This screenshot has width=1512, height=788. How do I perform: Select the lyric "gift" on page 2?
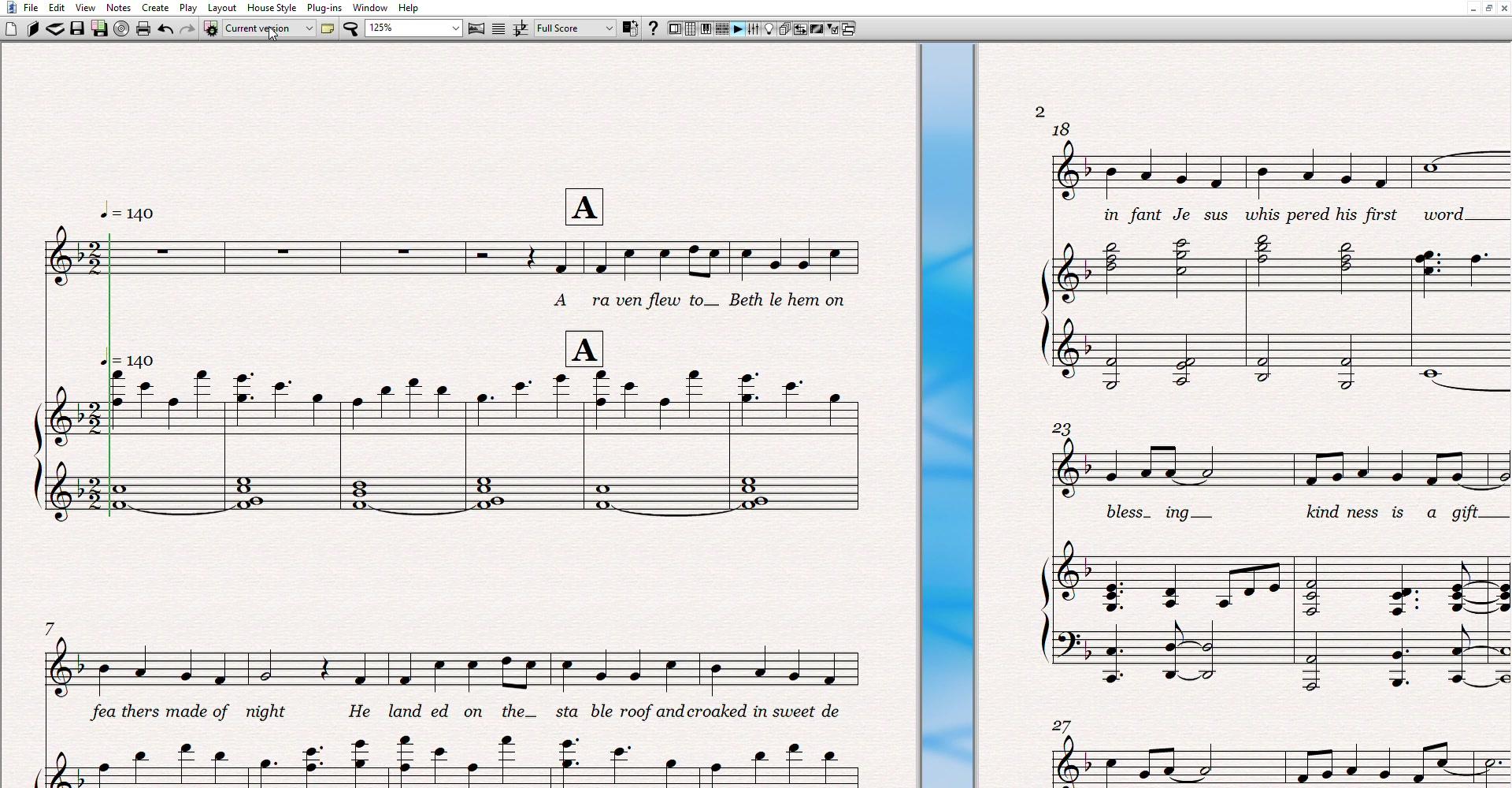point(1465,513)
